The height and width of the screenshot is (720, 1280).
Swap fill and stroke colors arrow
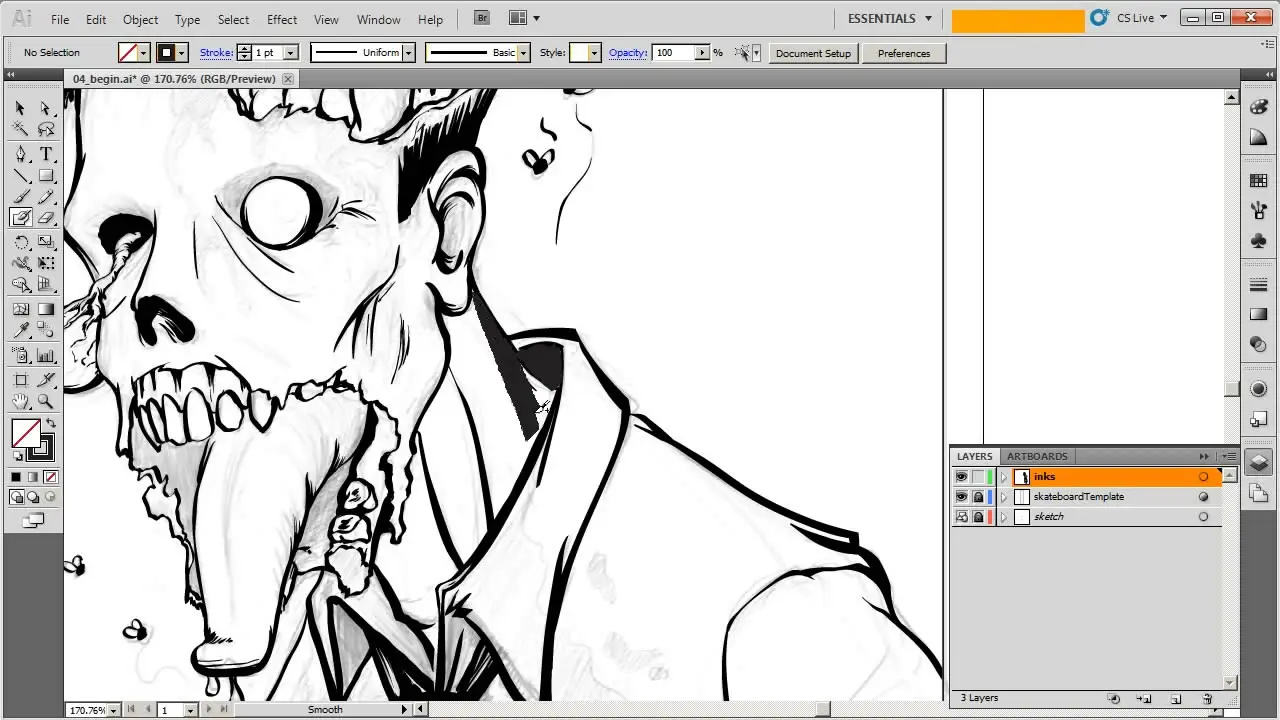(x=51, y=424)
